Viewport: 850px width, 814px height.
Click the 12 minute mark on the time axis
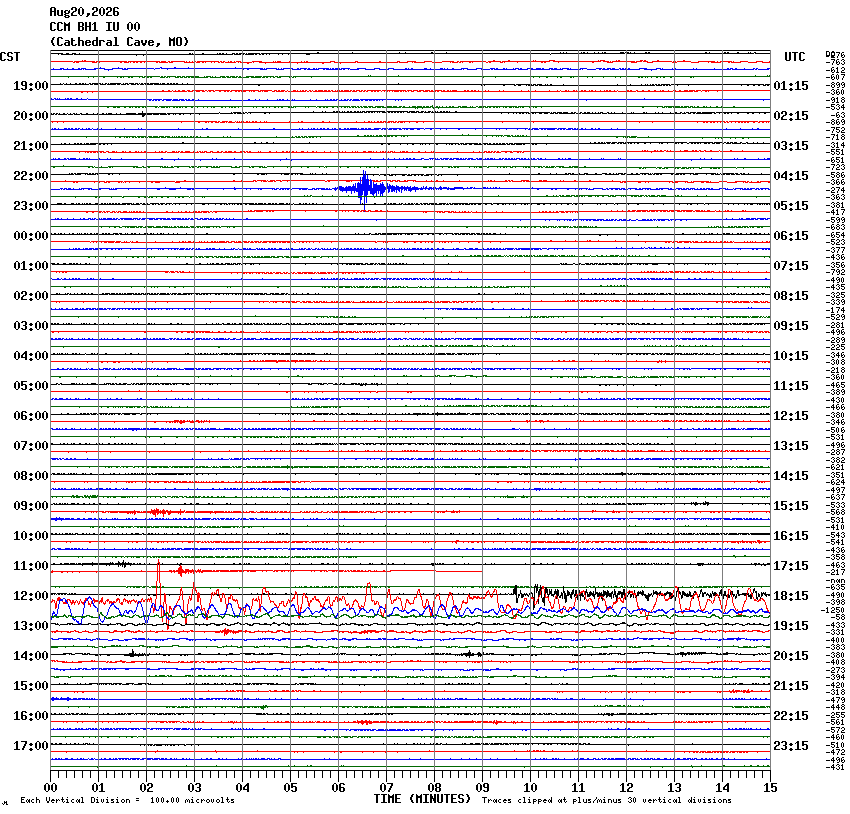[626, 788]
